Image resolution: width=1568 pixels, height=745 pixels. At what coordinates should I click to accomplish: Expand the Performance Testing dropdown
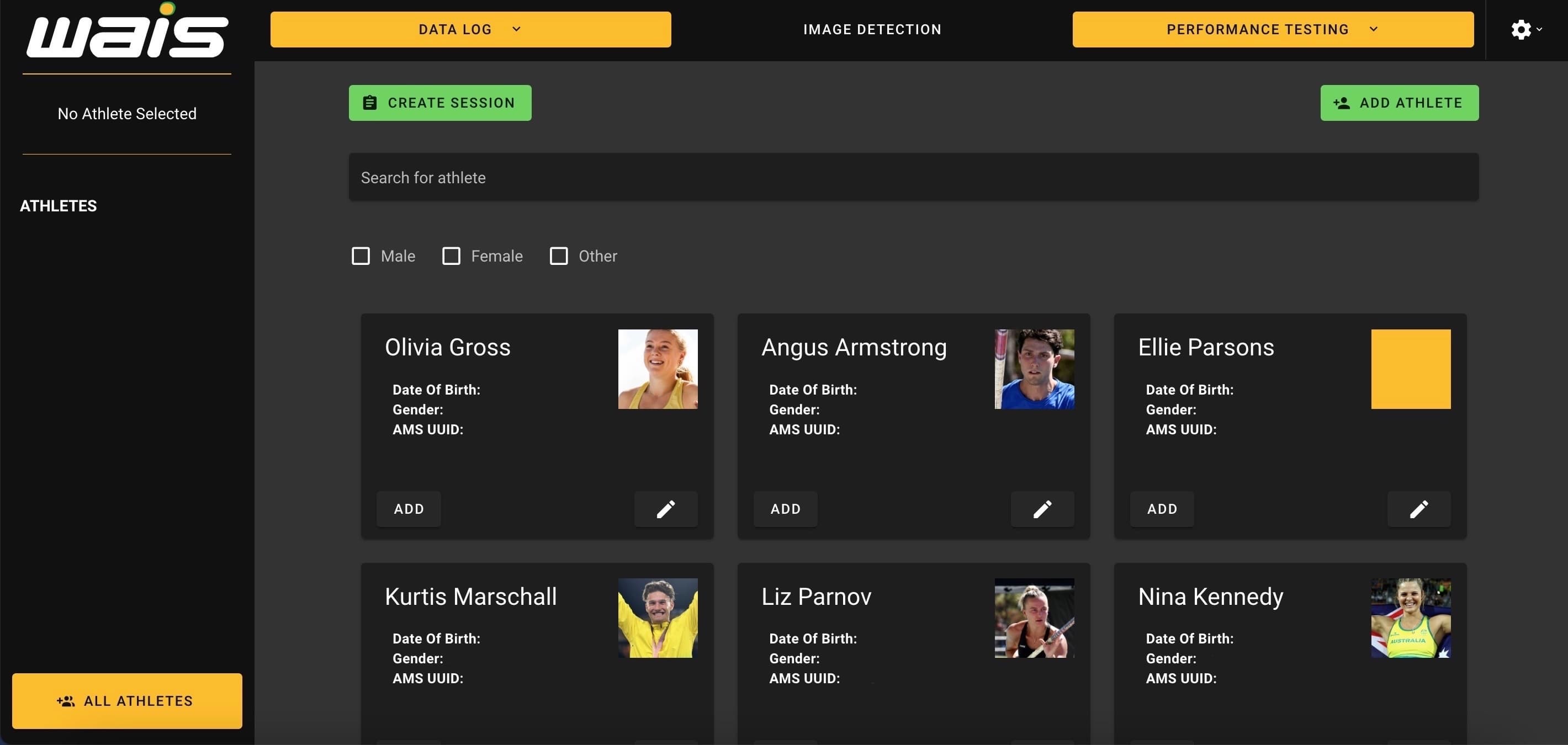pos(1273,29)
